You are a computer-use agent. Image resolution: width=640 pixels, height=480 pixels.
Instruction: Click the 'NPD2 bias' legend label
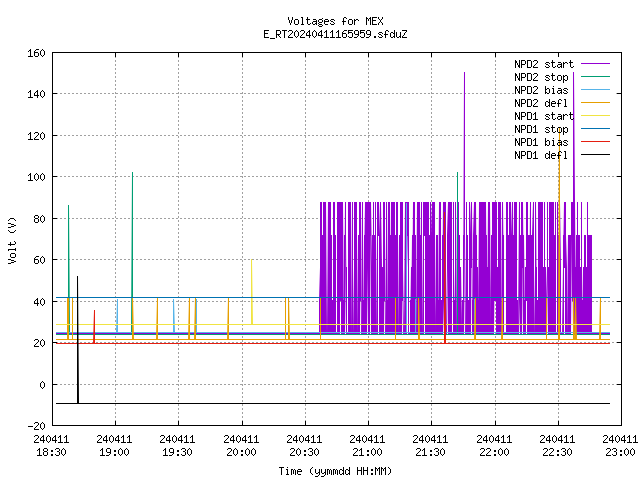[541, 90]
